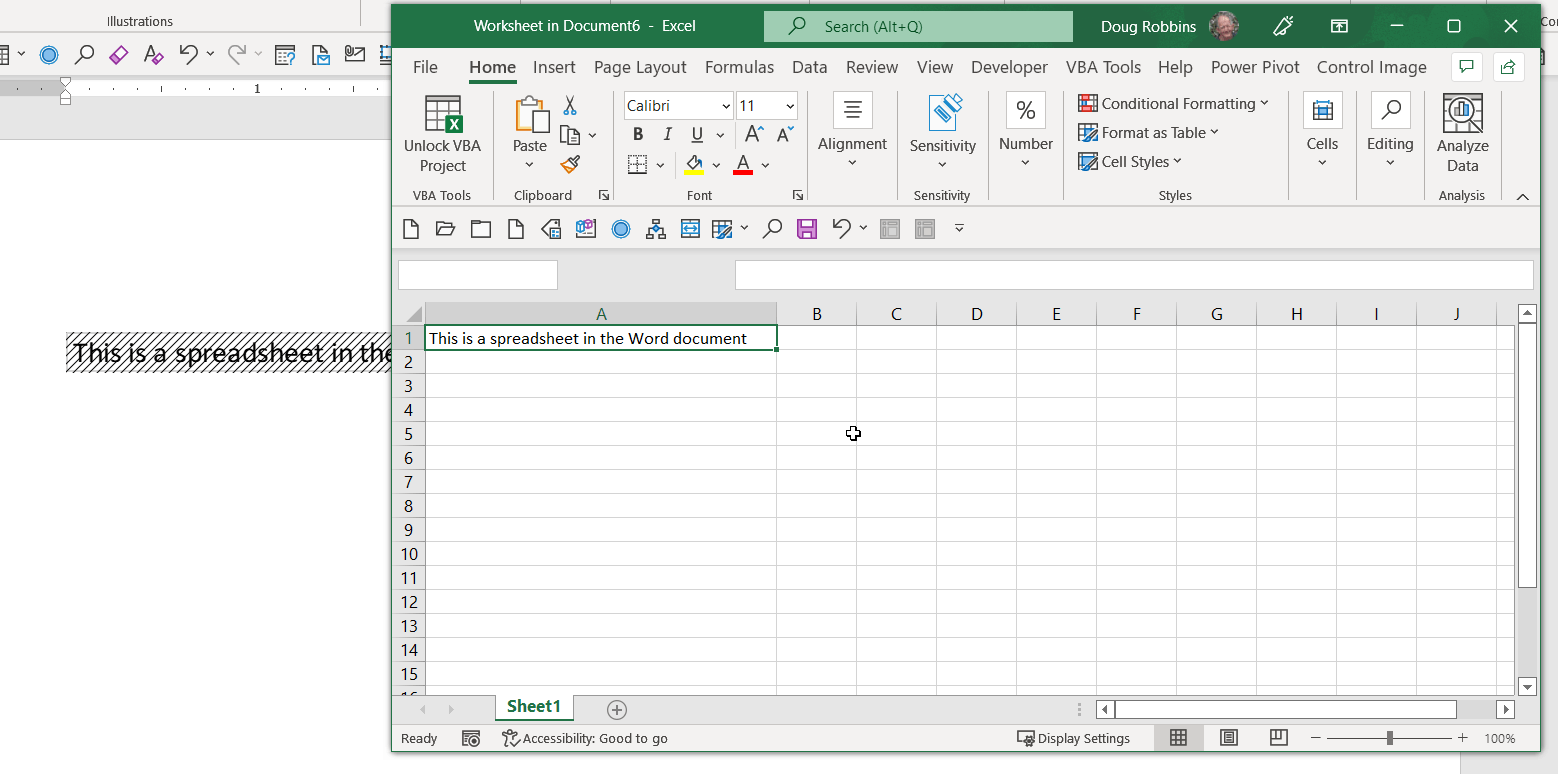Click Display Settings in status bar
1558x774 pixels.
pos(1073,738)
